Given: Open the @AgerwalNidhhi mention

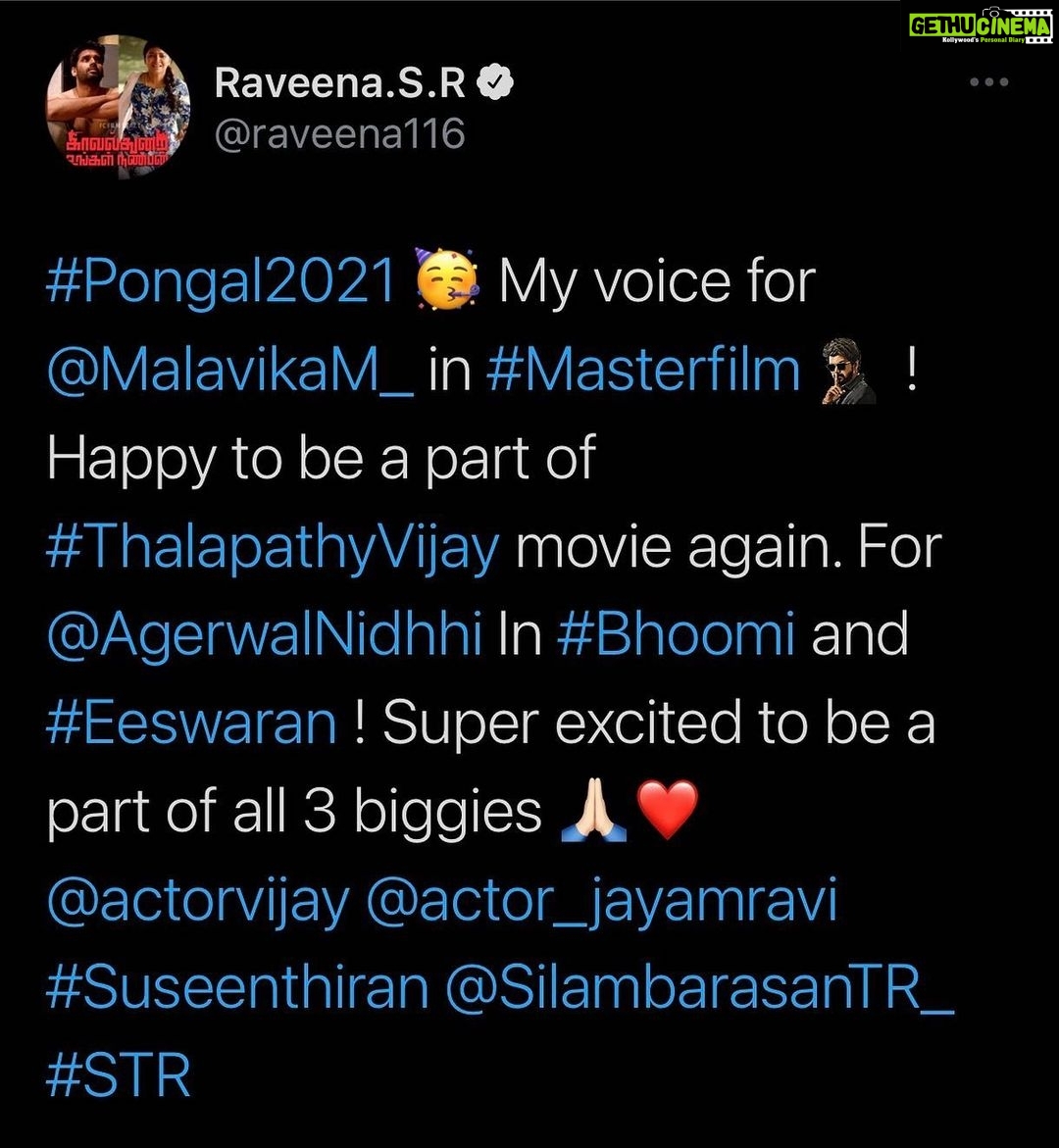Looking at the screenshot, I should pos(265,634).
